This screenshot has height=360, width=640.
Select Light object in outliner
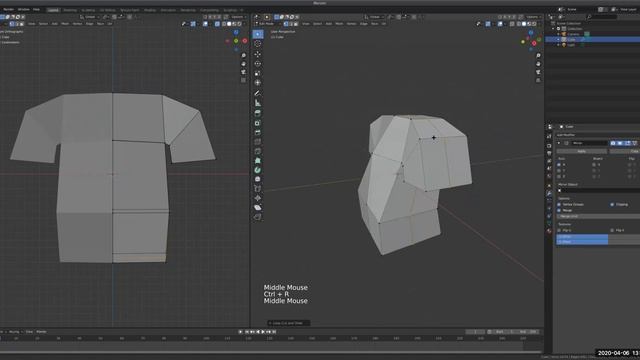point(571,45)
